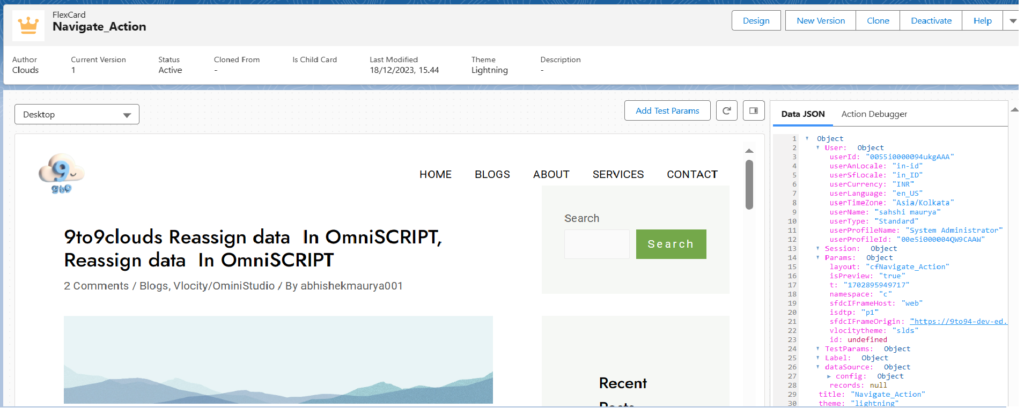The width and height of the screenshot is (1024, 408).
Task: Open the Vlocity/OminiStudio category link
Action: [x=224, y=286]
